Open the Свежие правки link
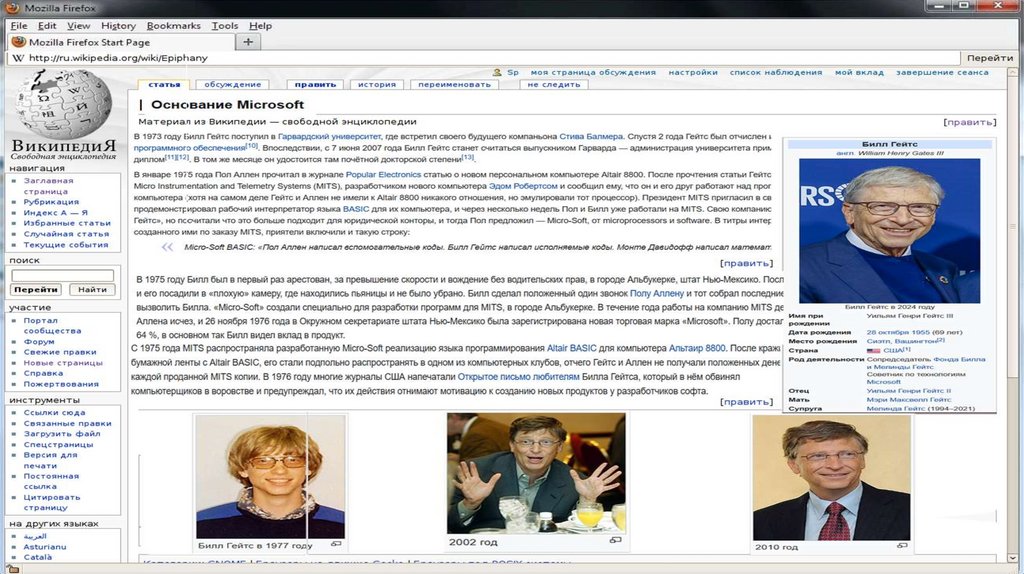The image size is (1024, 574). (60, 351)
